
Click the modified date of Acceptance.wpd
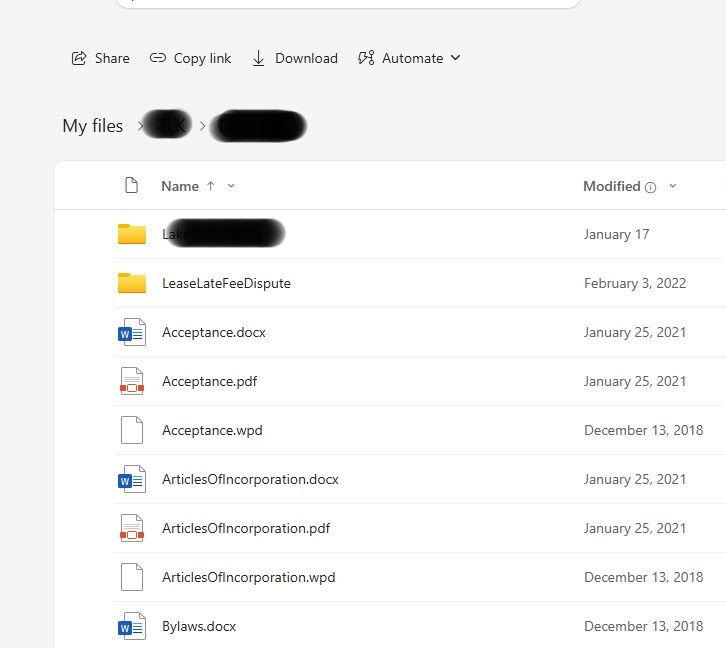(x=644, y=430)
